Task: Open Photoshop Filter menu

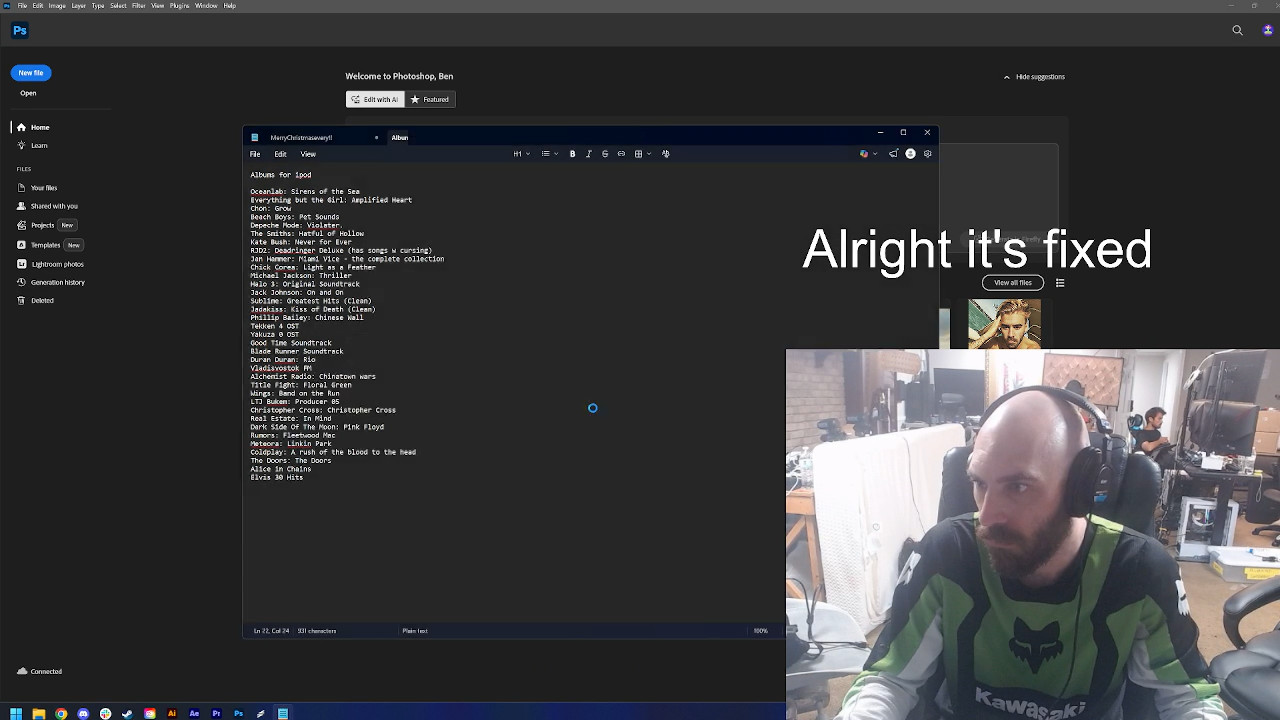Action: click(x=139, y=6)
